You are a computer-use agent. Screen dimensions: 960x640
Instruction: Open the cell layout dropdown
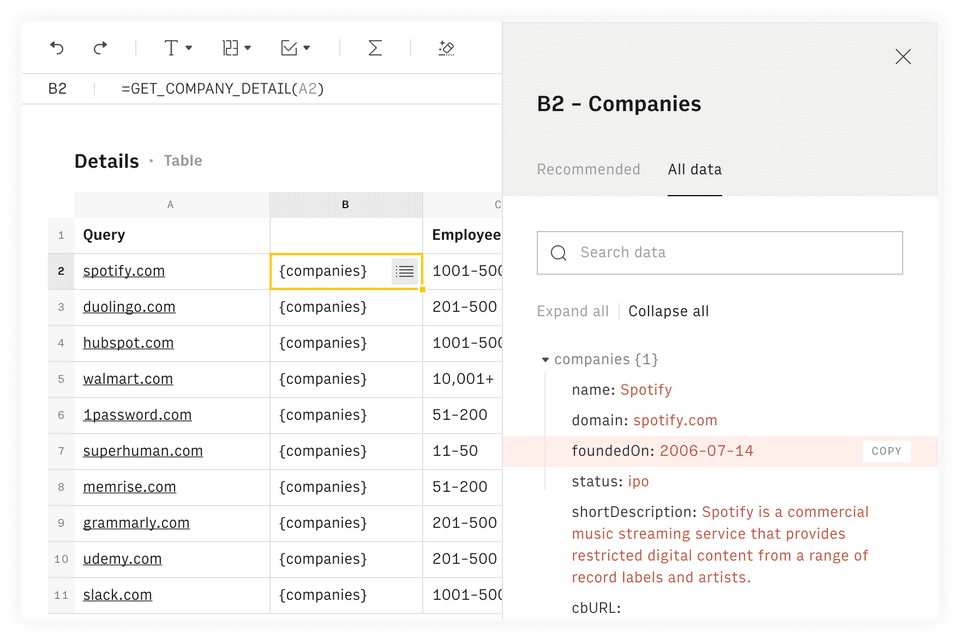tap(236, 48)
